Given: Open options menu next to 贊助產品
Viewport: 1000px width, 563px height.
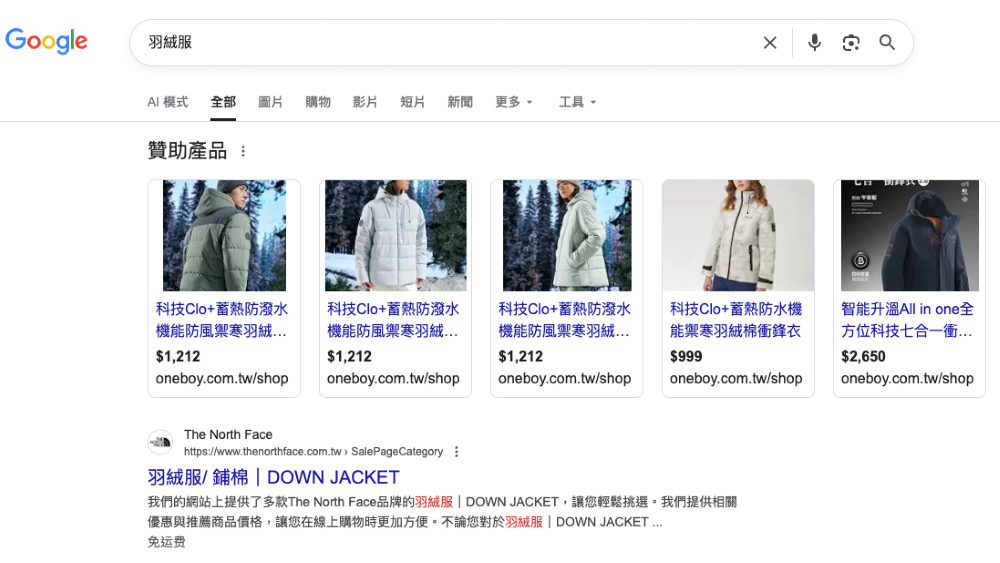Looking at the screenshot, I should [243, 152].
